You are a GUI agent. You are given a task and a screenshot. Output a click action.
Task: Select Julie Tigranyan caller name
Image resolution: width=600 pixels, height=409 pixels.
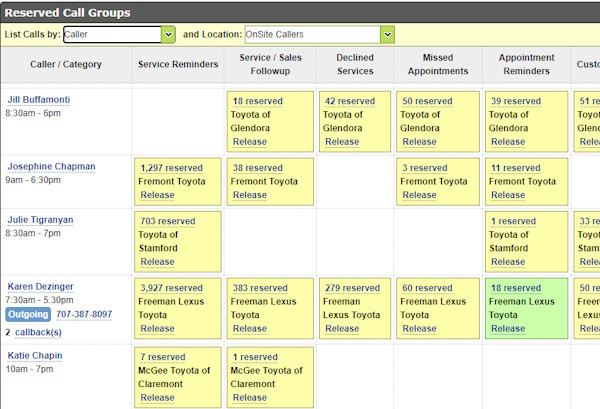click(40, 220)
